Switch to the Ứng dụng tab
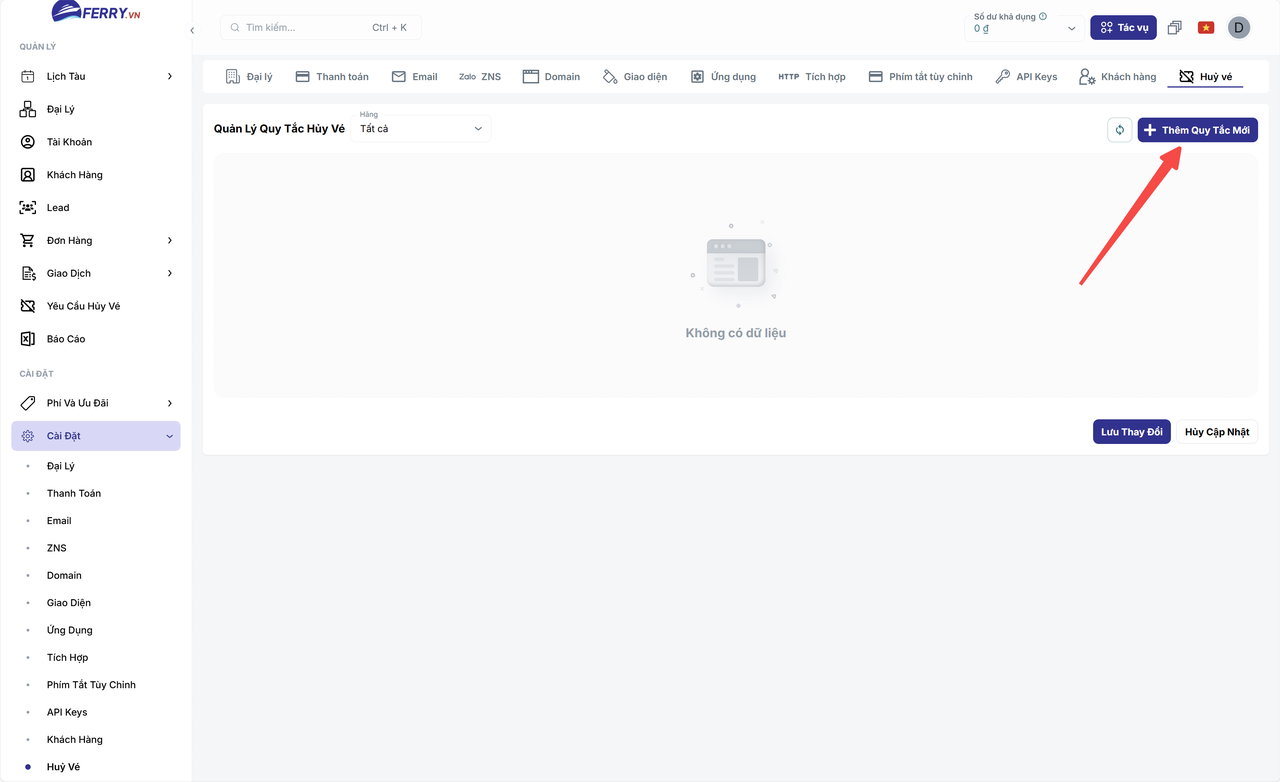This screenshot has width=1280, height=782. pyautogui.click(x=723, y=77)
